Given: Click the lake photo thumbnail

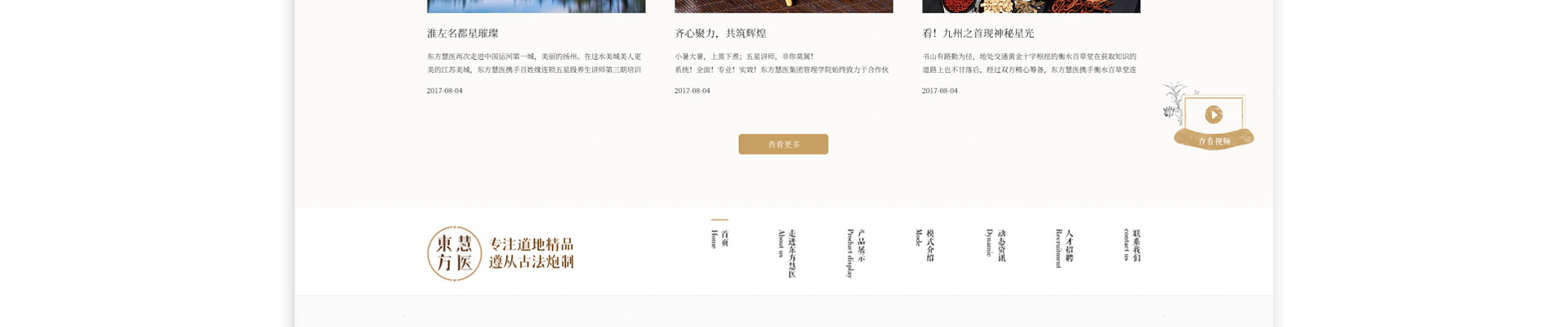Looking at the screenshot, I should tap(536, 7).
